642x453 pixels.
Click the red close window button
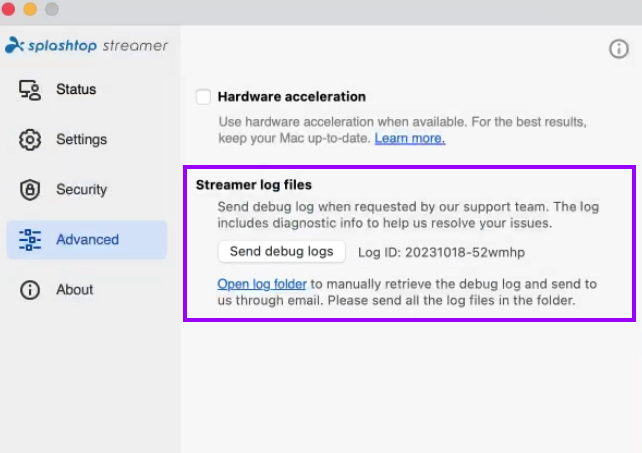click(8, 9)
